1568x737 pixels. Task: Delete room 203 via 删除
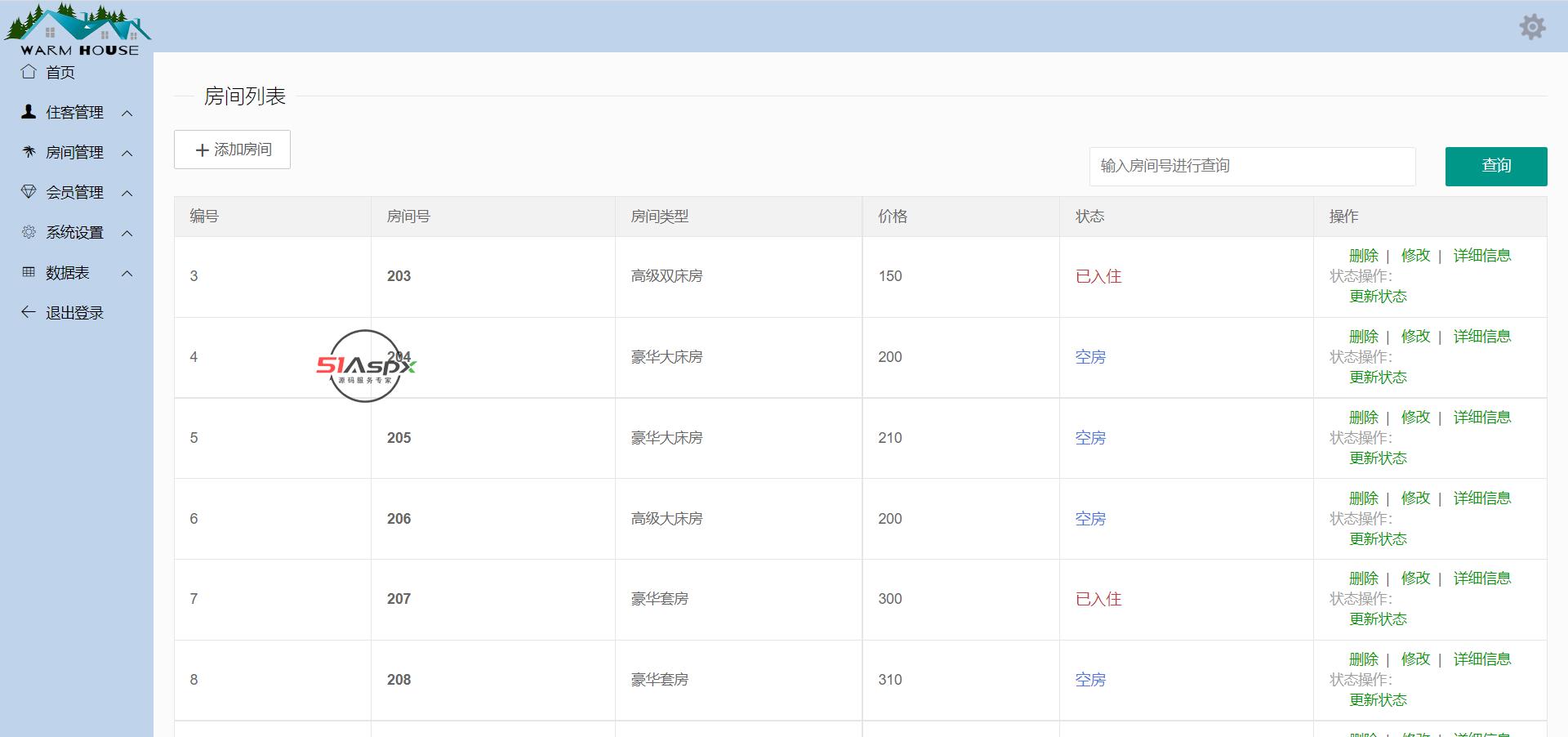pos(1364,256)
